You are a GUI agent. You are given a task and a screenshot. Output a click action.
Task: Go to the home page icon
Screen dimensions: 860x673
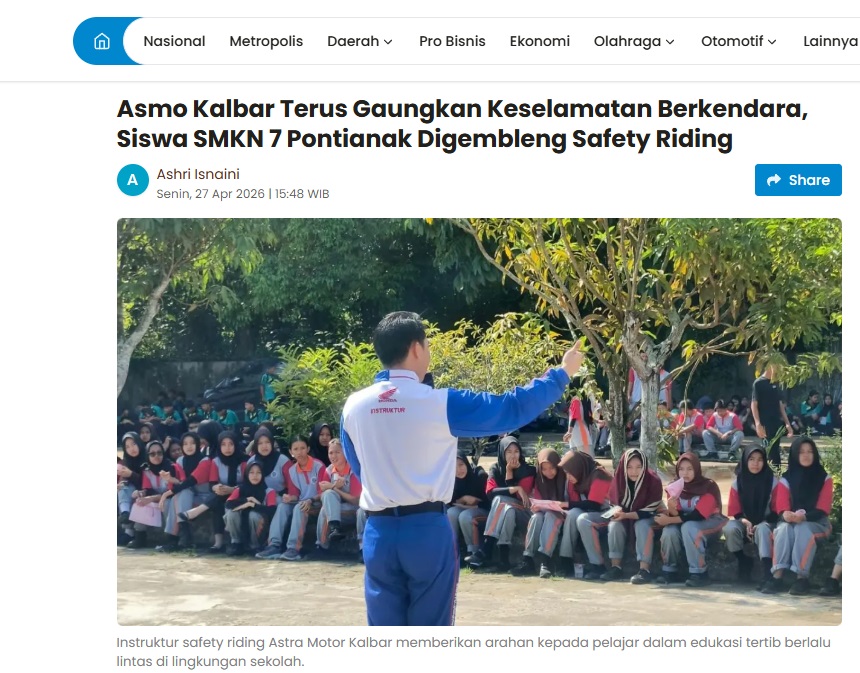pyautogui.click(x=102, y=41)
